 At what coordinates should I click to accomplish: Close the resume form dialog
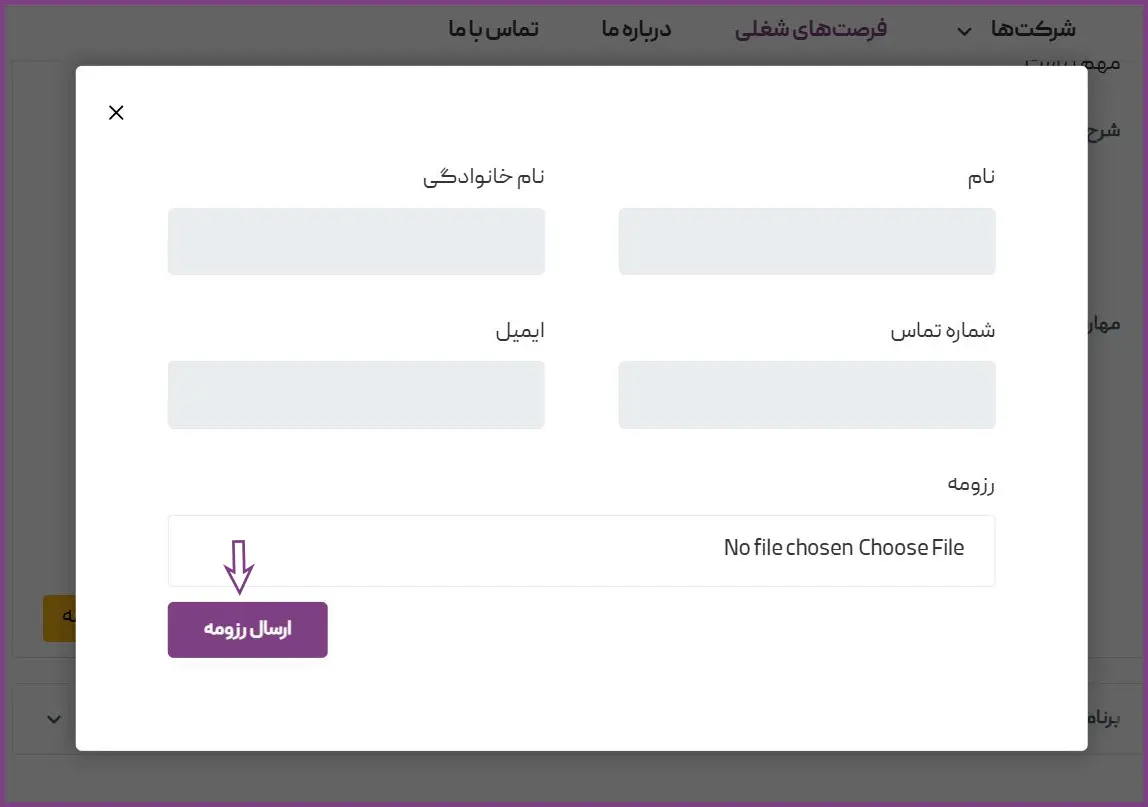(x=116, y=112)
